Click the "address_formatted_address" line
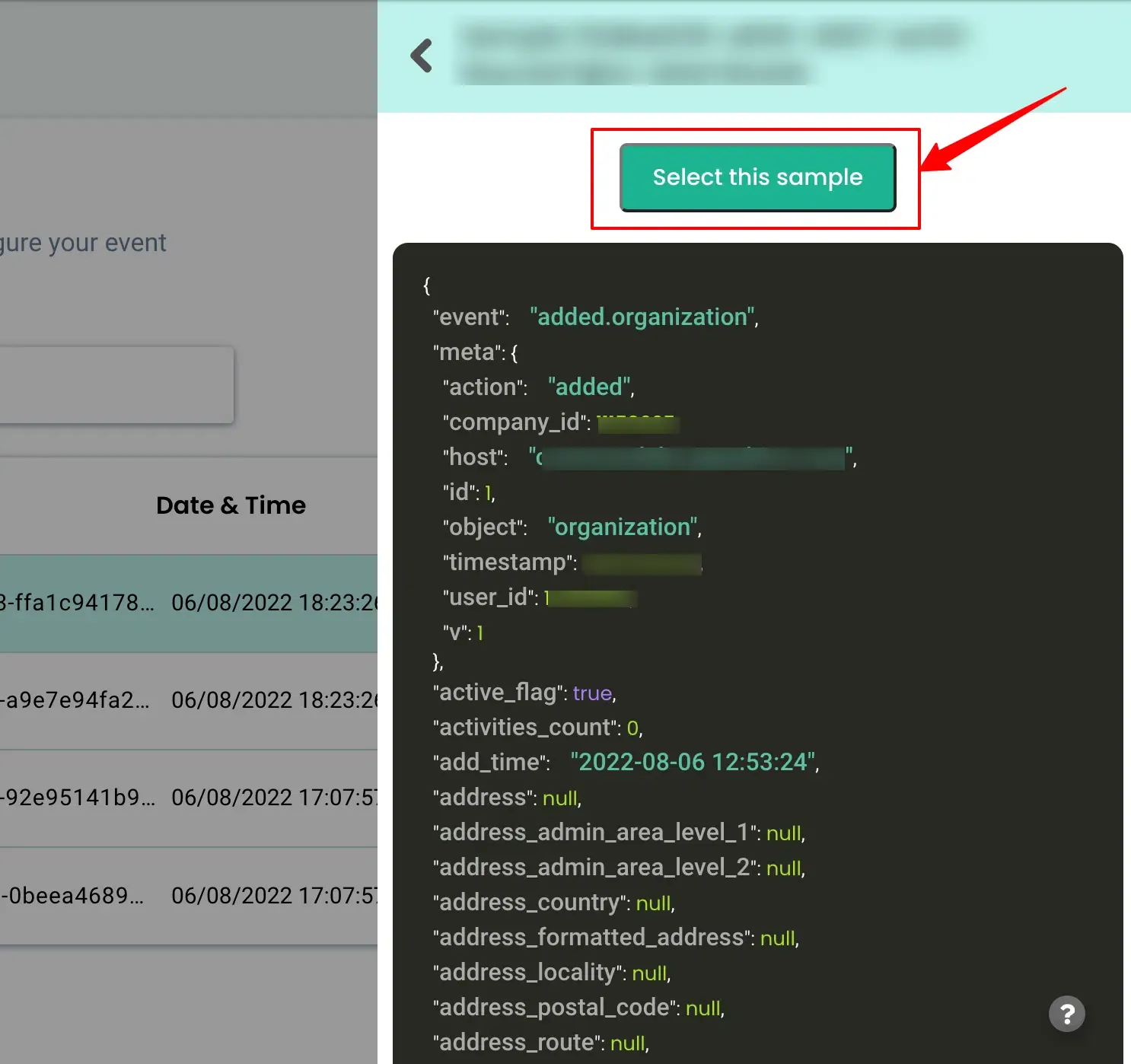 [x=616, y=938]
